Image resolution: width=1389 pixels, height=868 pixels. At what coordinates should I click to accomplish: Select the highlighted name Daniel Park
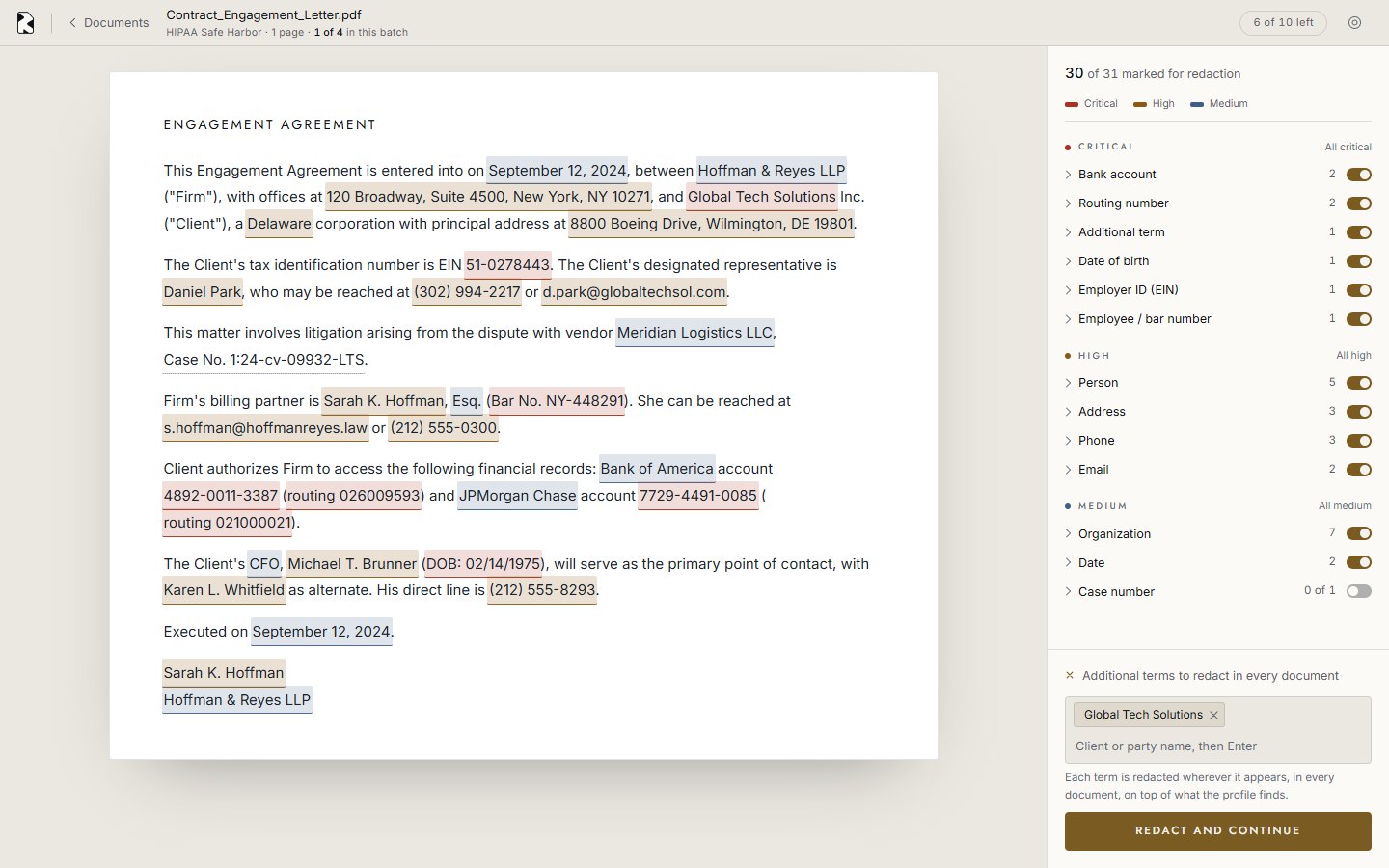[203, 292]
